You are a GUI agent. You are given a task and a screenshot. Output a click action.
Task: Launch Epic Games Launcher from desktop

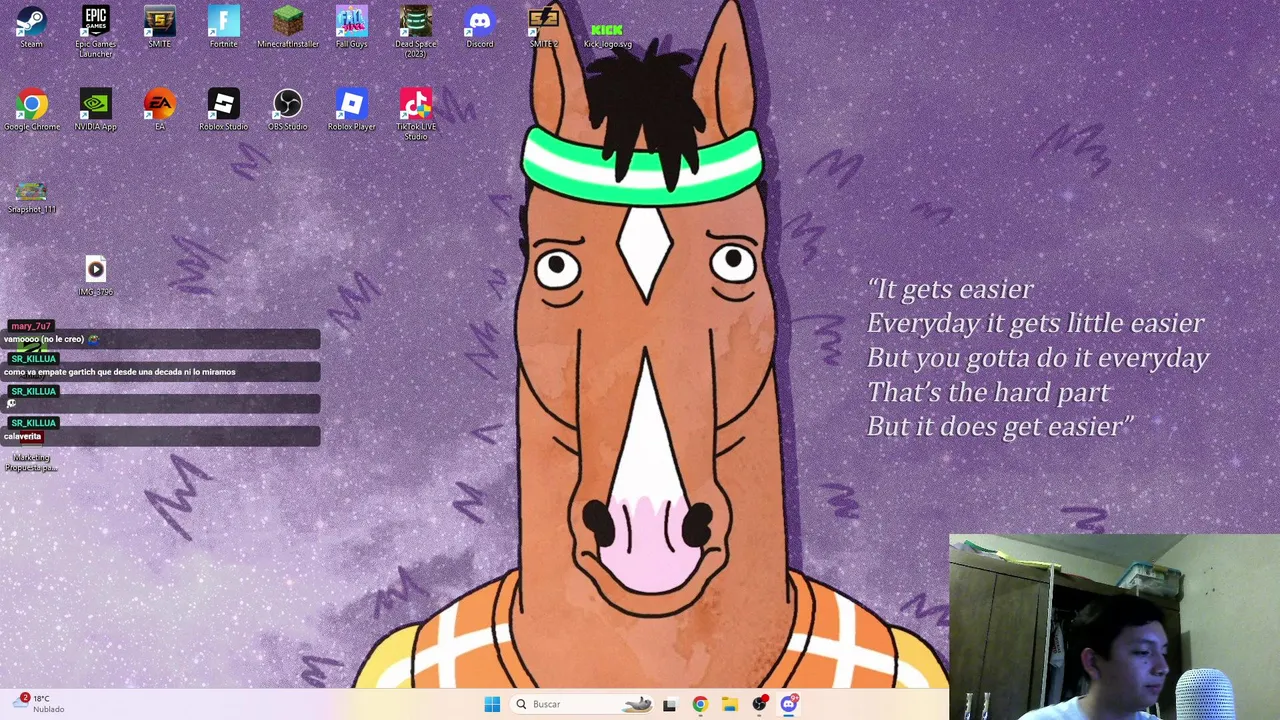click(x=95, y=32)
